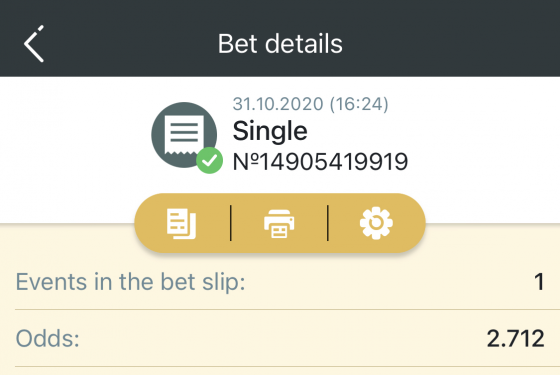Select the Events in the bet slip row

(280, 282)
